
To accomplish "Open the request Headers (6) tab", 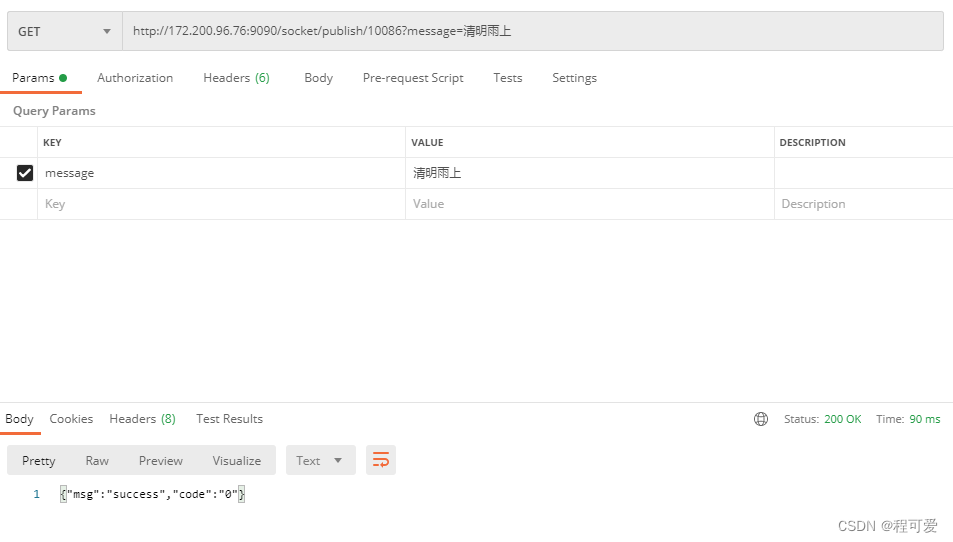I will click(236, 78).
